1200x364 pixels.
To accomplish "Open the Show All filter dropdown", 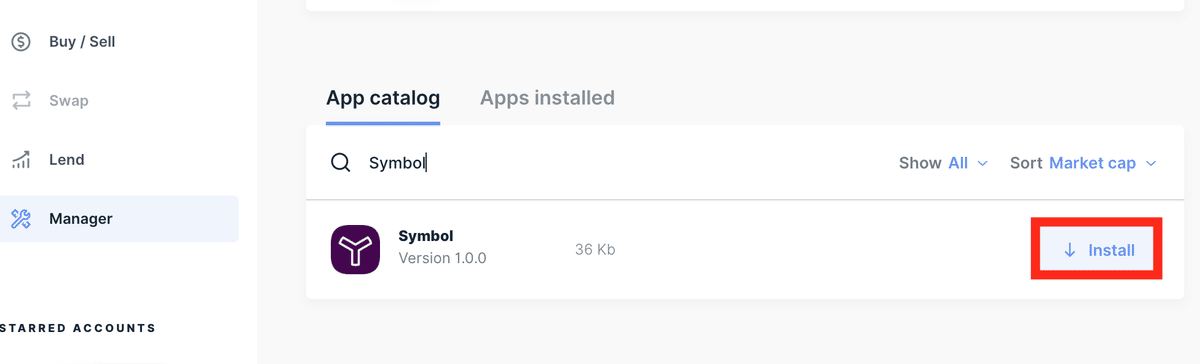I will [943, 163].
